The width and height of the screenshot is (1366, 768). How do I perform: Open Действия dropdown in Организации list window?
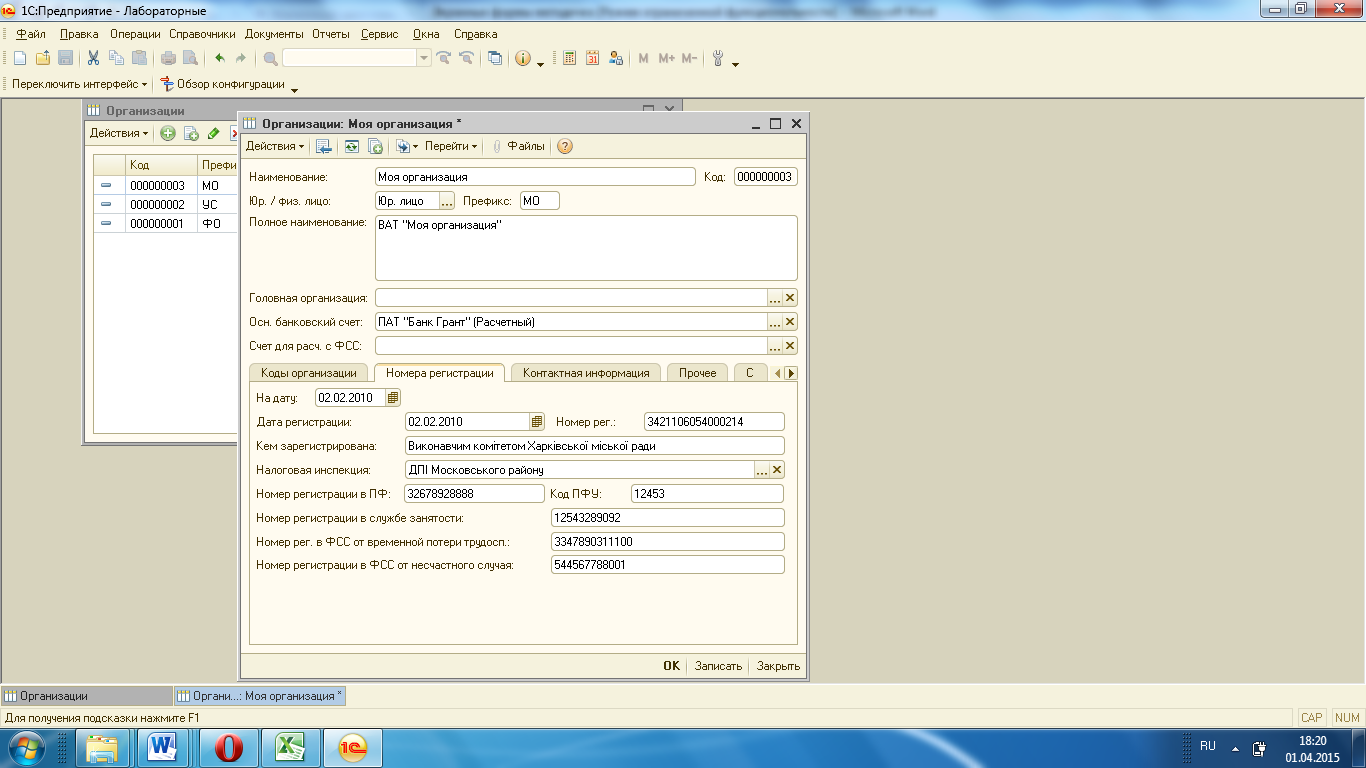point(119,133)
